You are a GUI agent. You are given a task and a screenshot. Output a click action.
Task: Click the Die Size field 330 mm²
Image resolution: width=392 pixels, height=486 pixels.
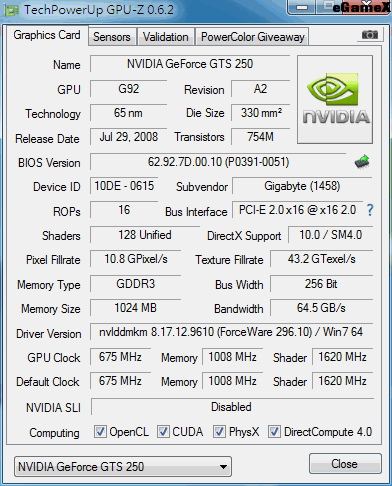tap(260, 113)
